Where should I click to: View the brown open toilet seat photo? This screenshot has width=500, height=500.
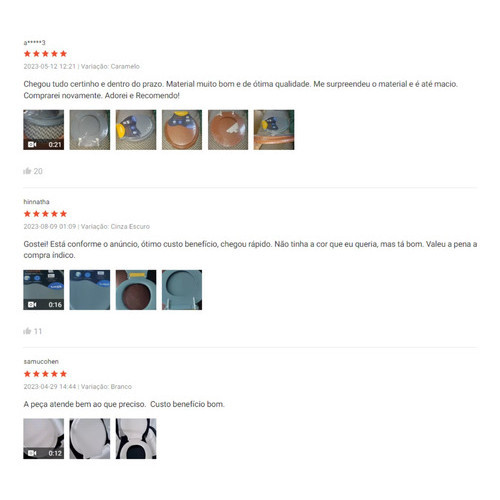(228, 130)
